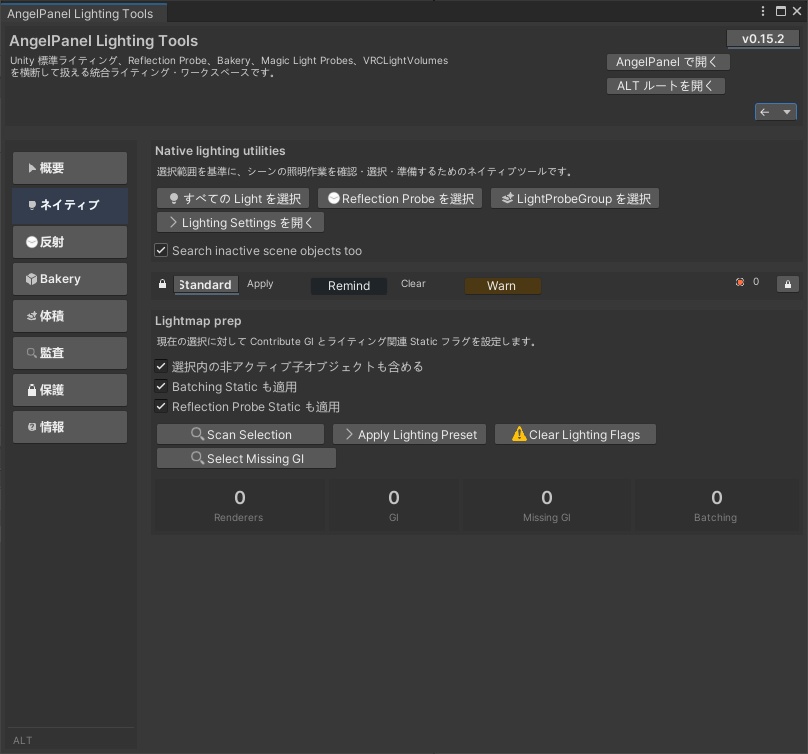Select the 概要 tab in the sidebar

pos(69,167)
